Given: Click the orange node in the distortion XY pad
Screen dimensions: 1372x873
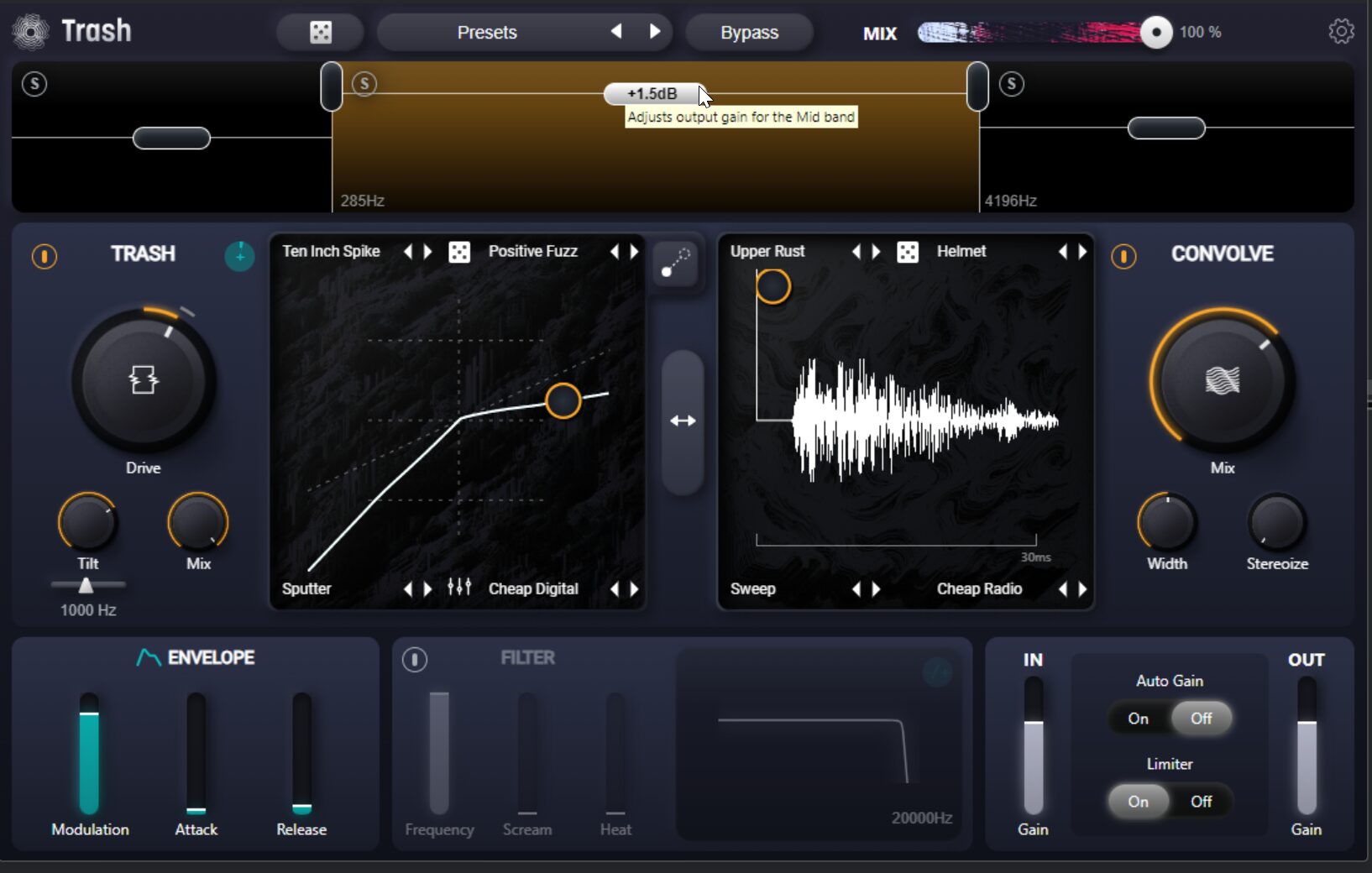Looking at the screenshot, I should click(x=563, y=400).
